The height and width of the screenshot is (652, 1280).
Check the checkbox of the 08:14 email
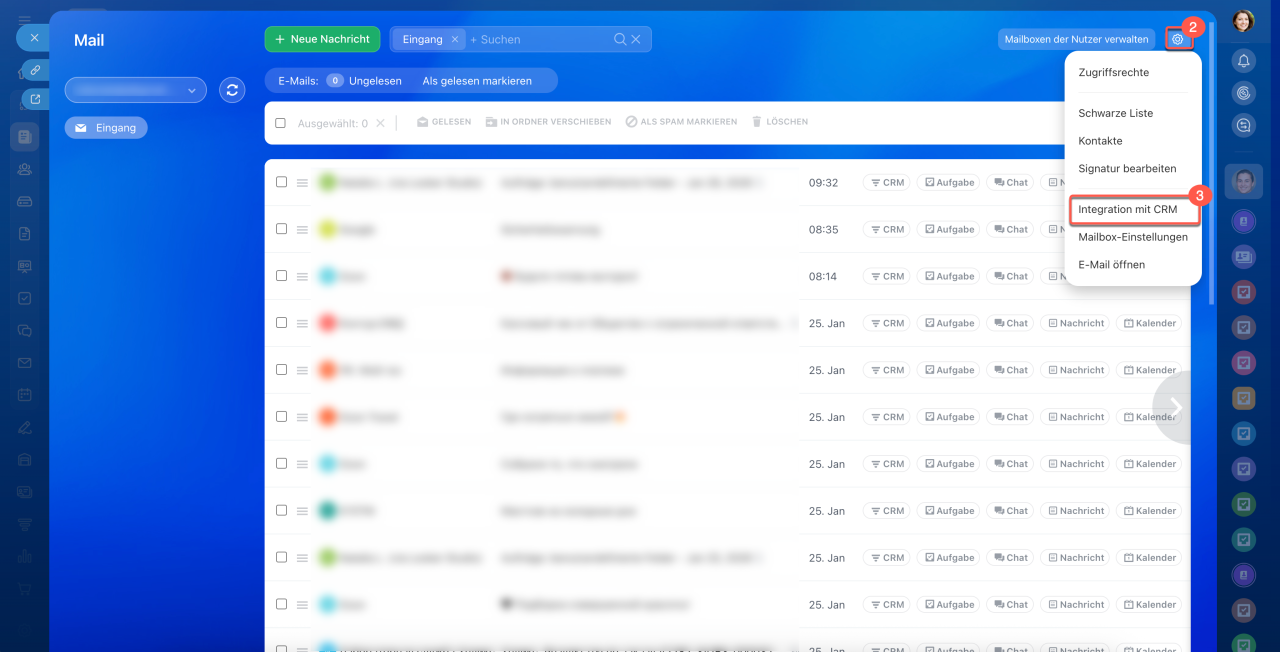click(x=281, y=276)
